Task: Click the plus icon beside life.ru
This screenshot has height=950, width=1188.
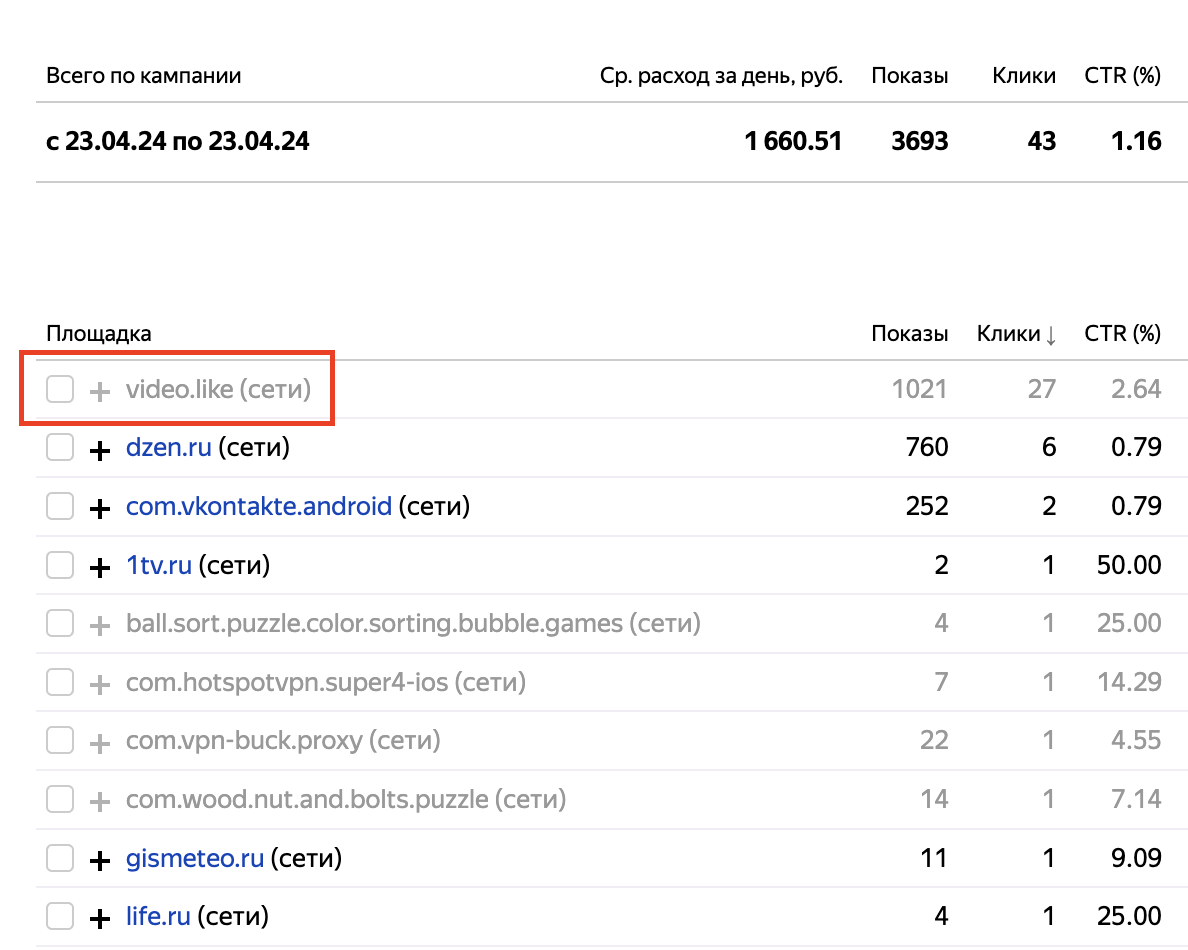Action: point(99,919)
